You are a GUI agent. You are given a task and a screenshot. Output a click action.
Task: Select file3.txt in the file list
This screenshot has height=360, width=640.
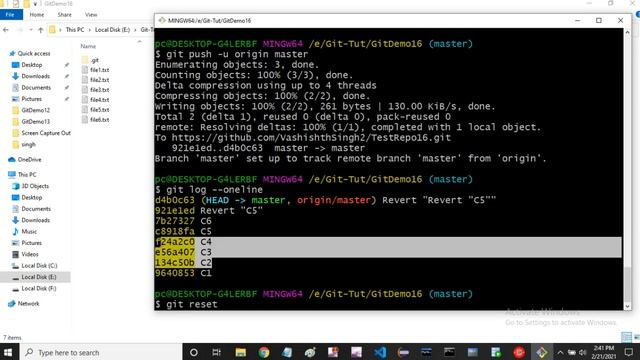96,90
